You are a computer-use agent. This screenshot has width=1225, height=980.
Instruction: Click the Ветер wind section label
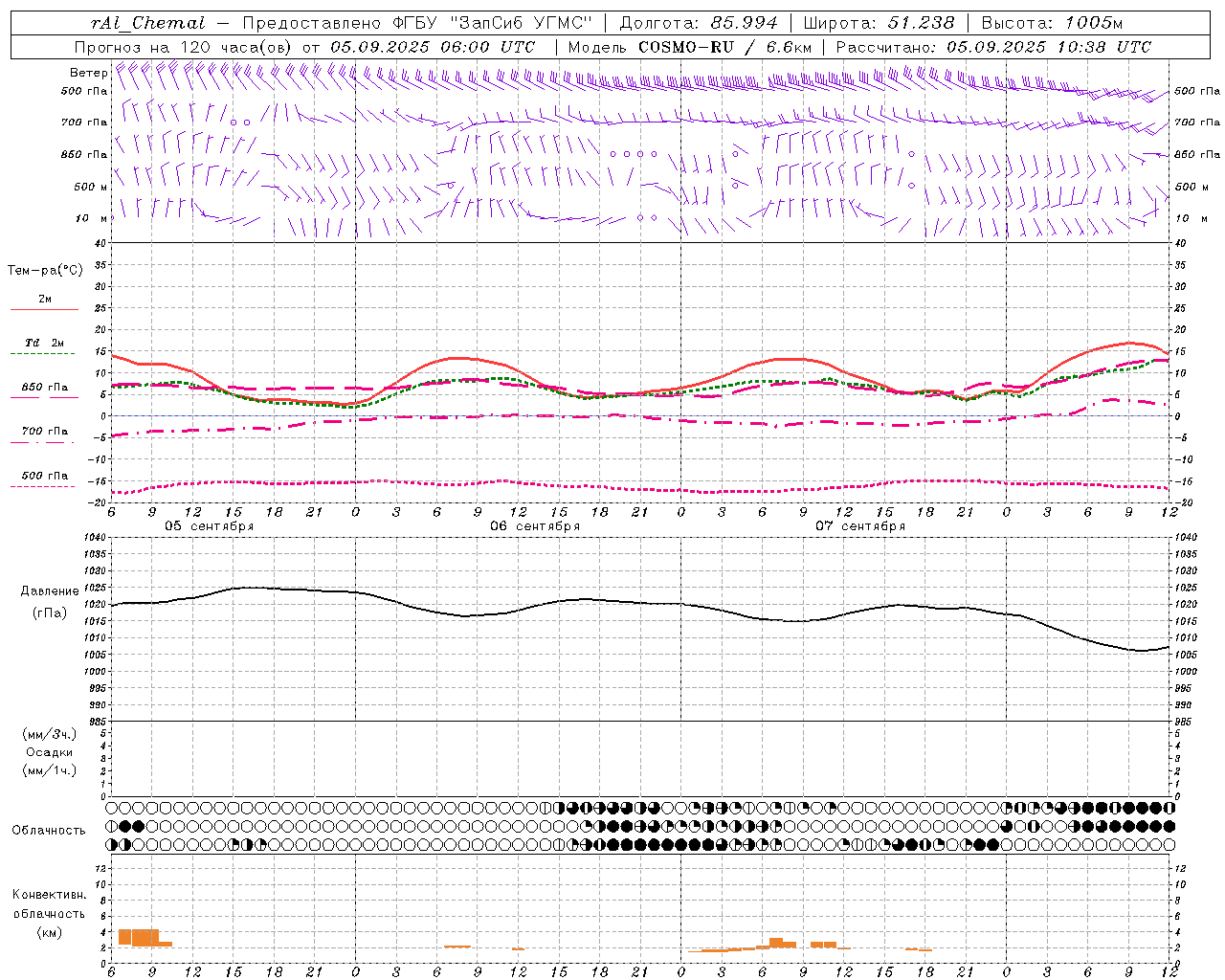click(88, 73)
